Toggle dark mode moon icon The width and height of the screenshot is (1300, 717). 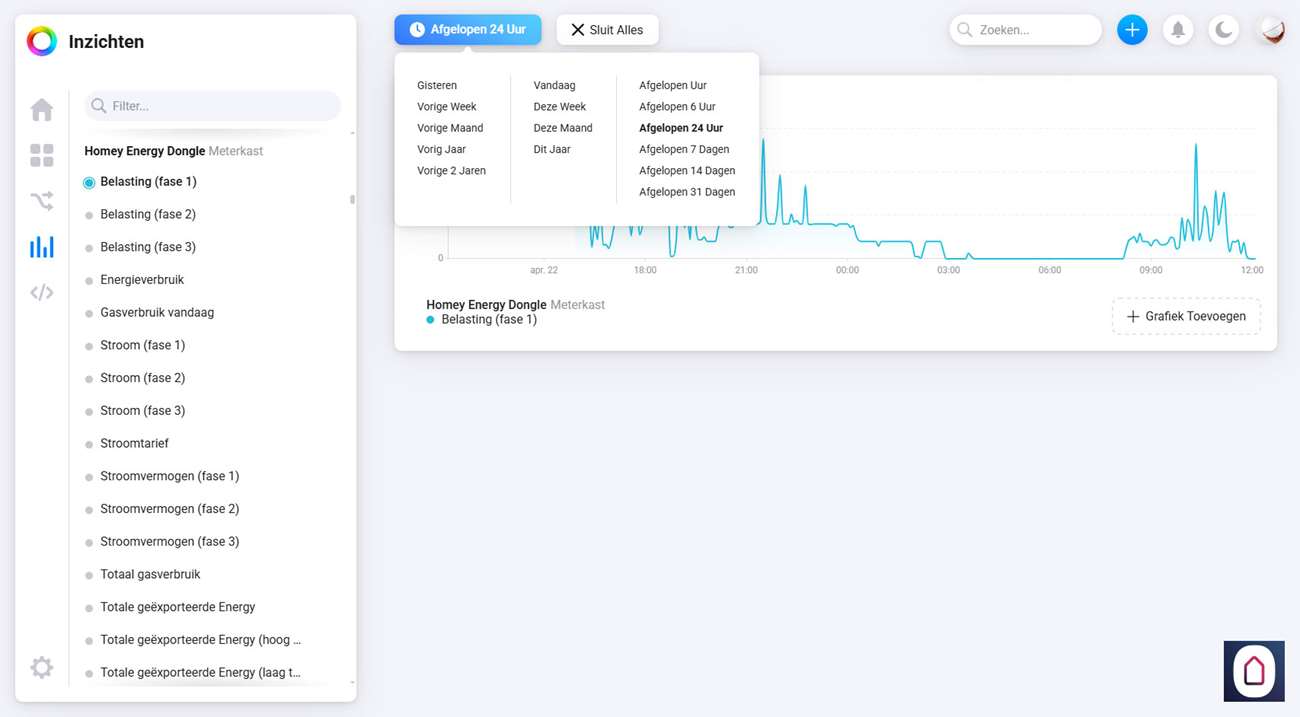[1224, 30]
